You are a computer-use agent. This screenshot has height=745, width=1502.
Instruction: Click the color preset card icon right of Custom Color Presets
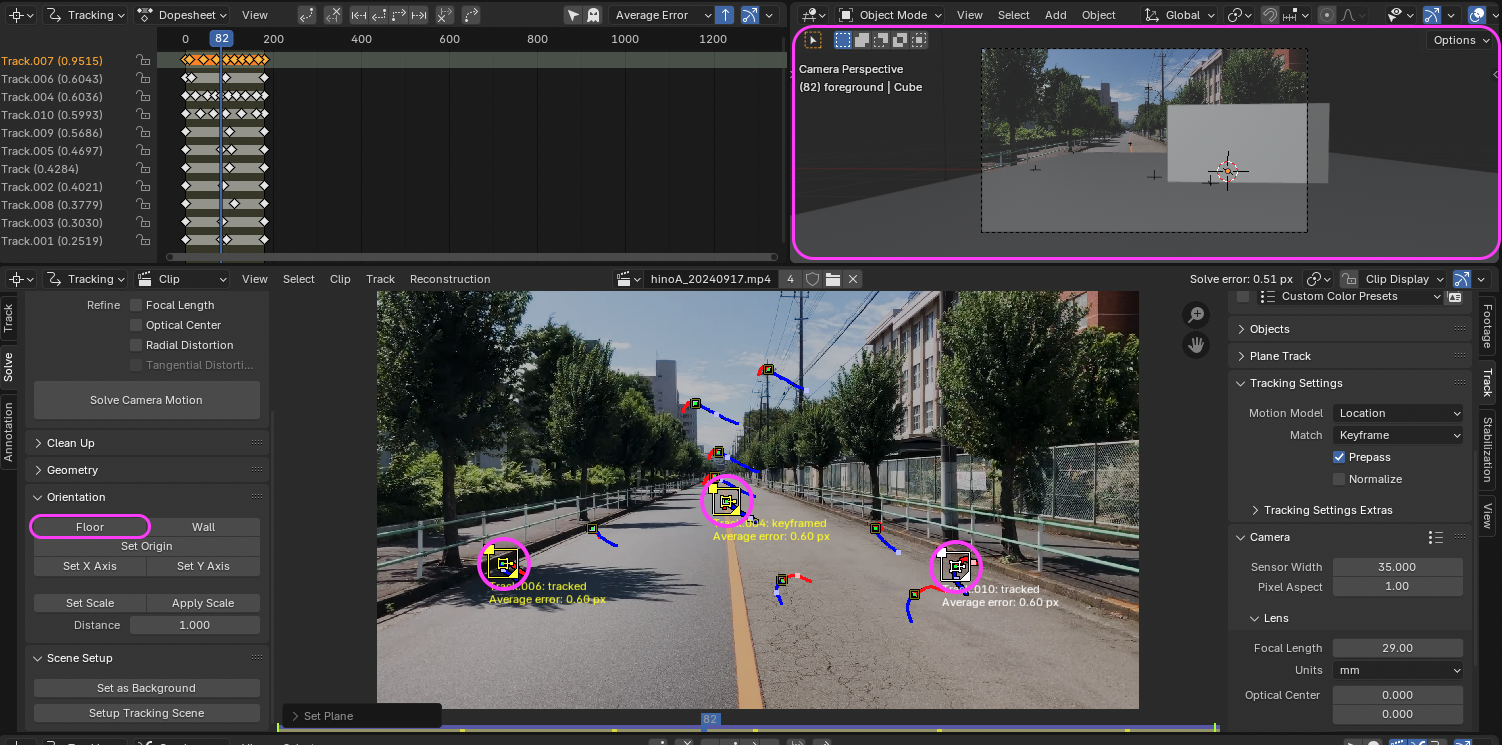[x=1455, y=296]
